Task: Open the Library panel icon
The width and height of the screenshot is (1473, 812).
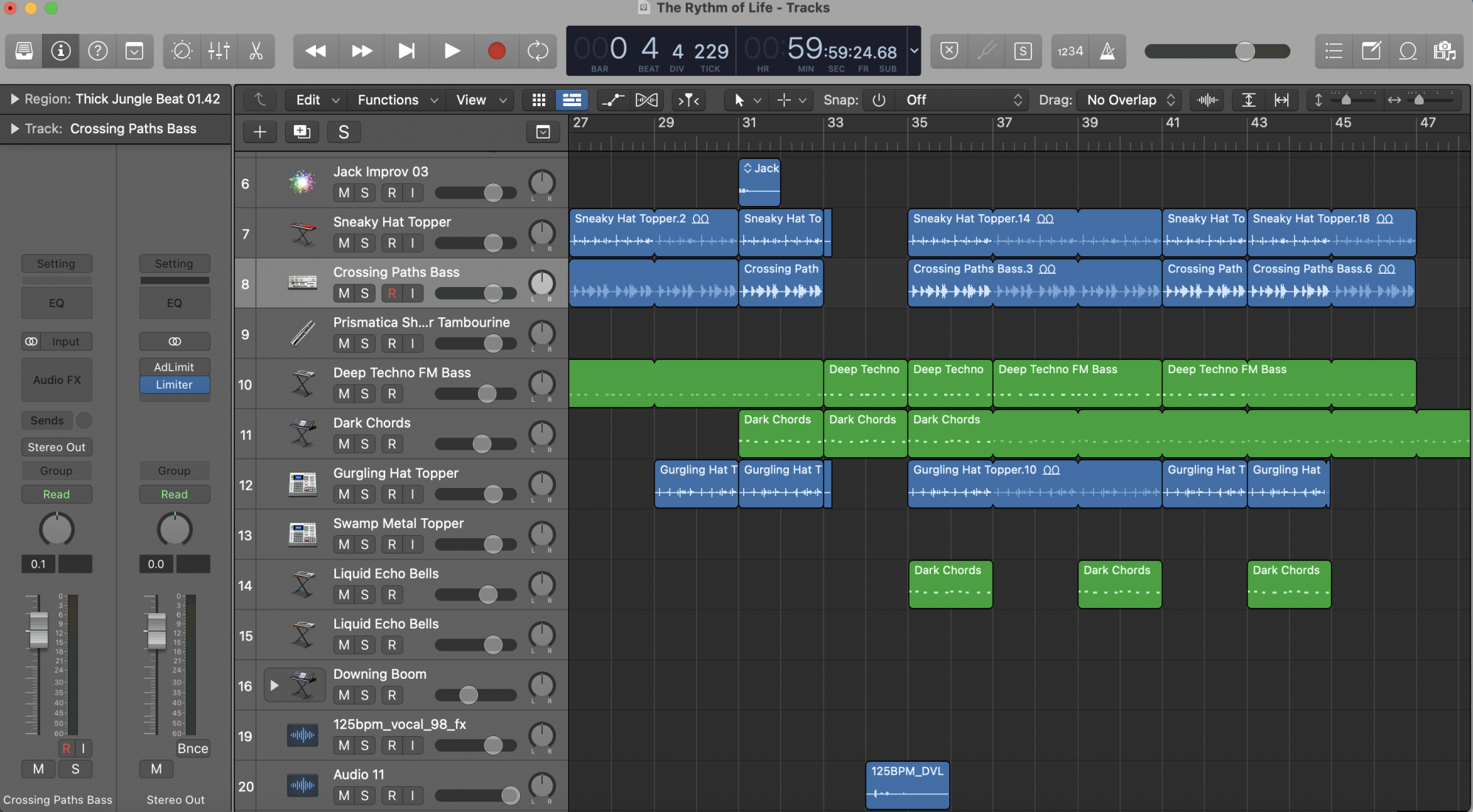Action: point(24,51)
